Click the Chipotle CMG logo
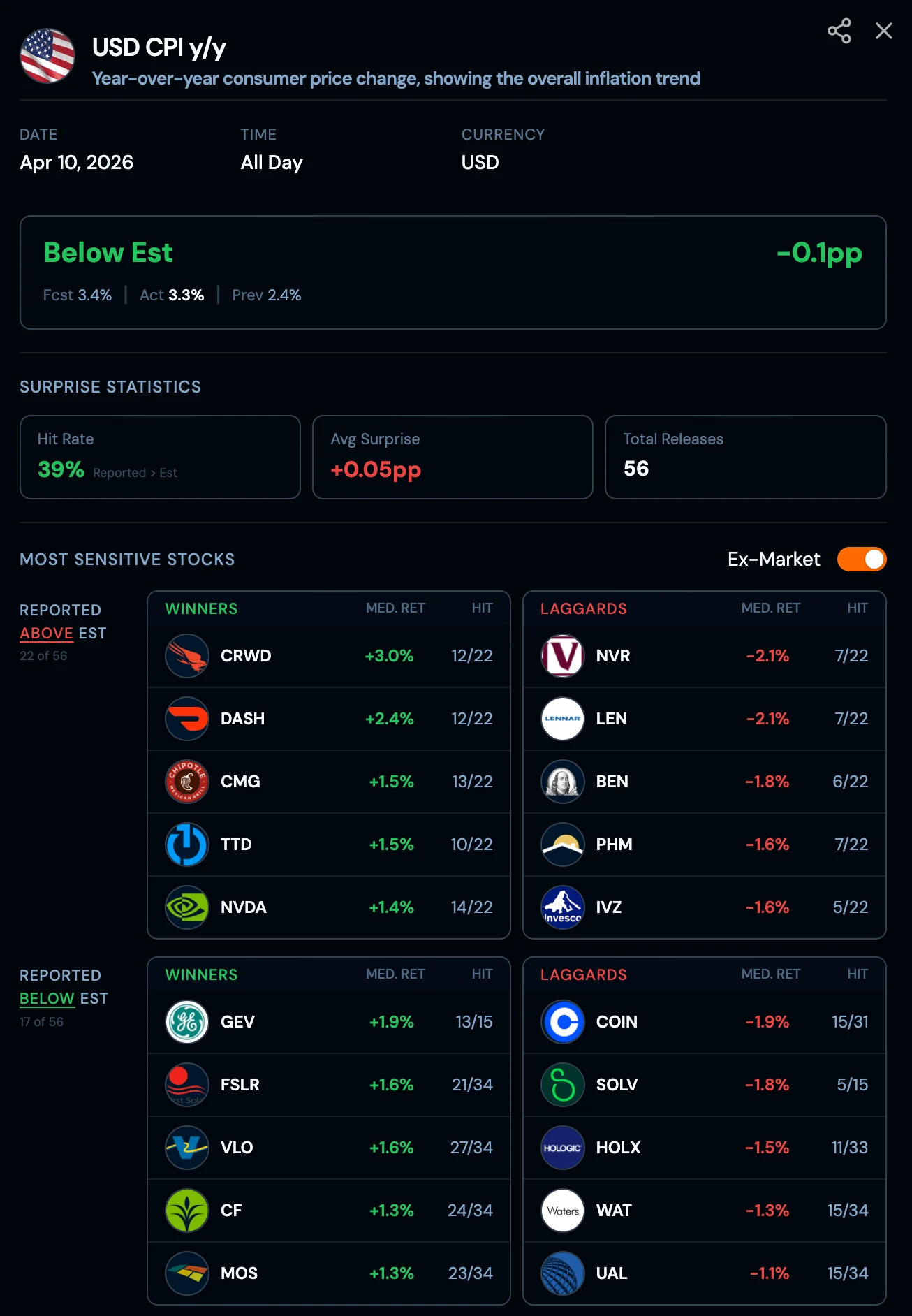 [x=186, y=782]
